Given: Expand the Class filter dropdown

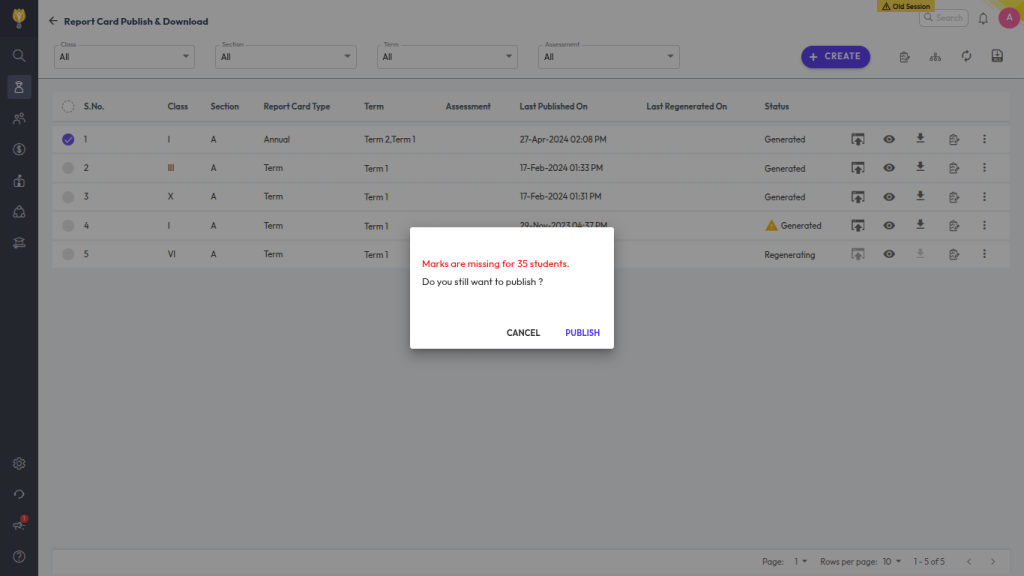Looking at the screenshot, I should click(x=124, y=57).
